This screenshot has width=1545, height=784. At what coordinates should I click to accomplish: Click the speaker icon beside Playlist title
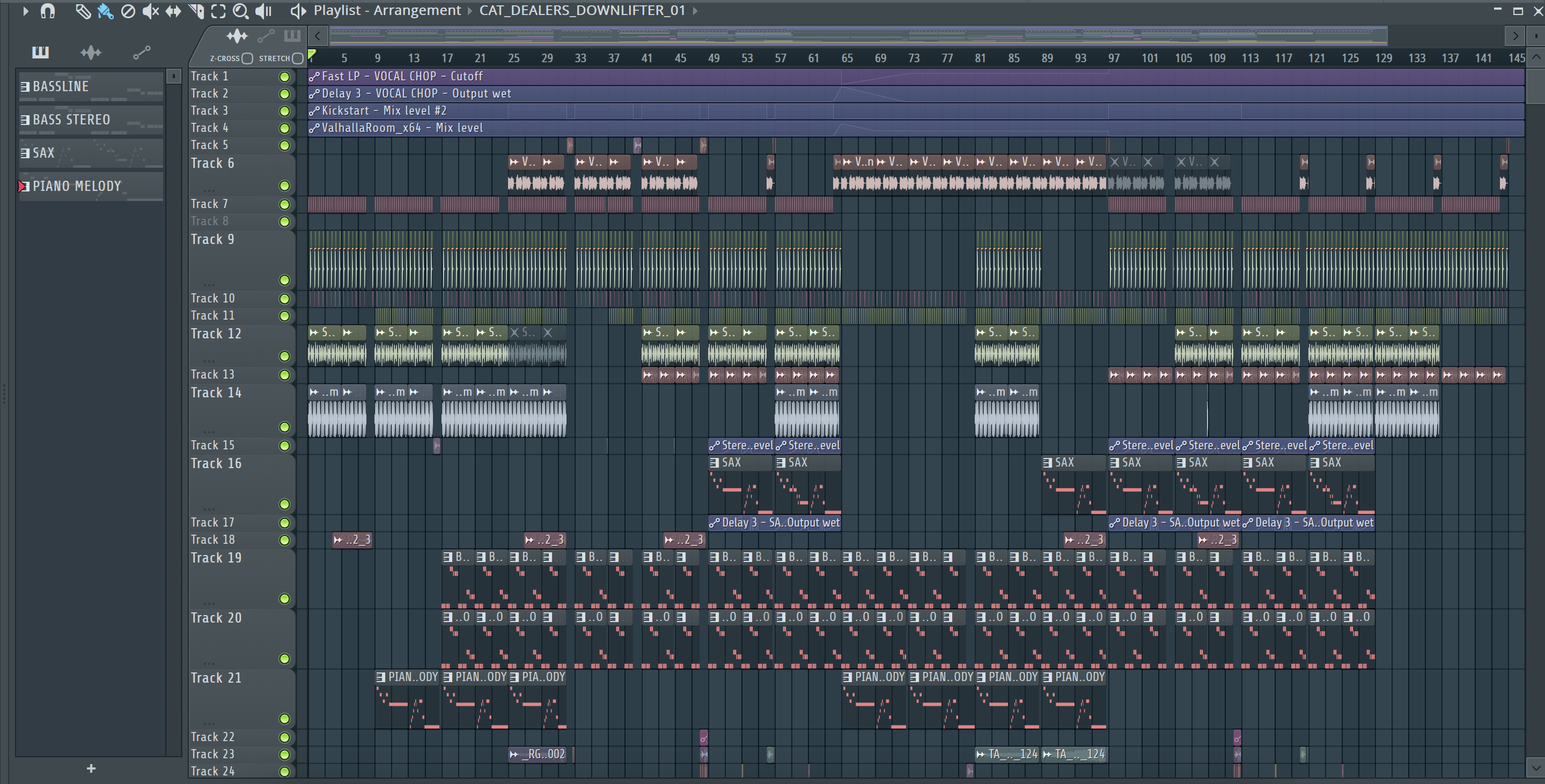(x=298, y=11)
